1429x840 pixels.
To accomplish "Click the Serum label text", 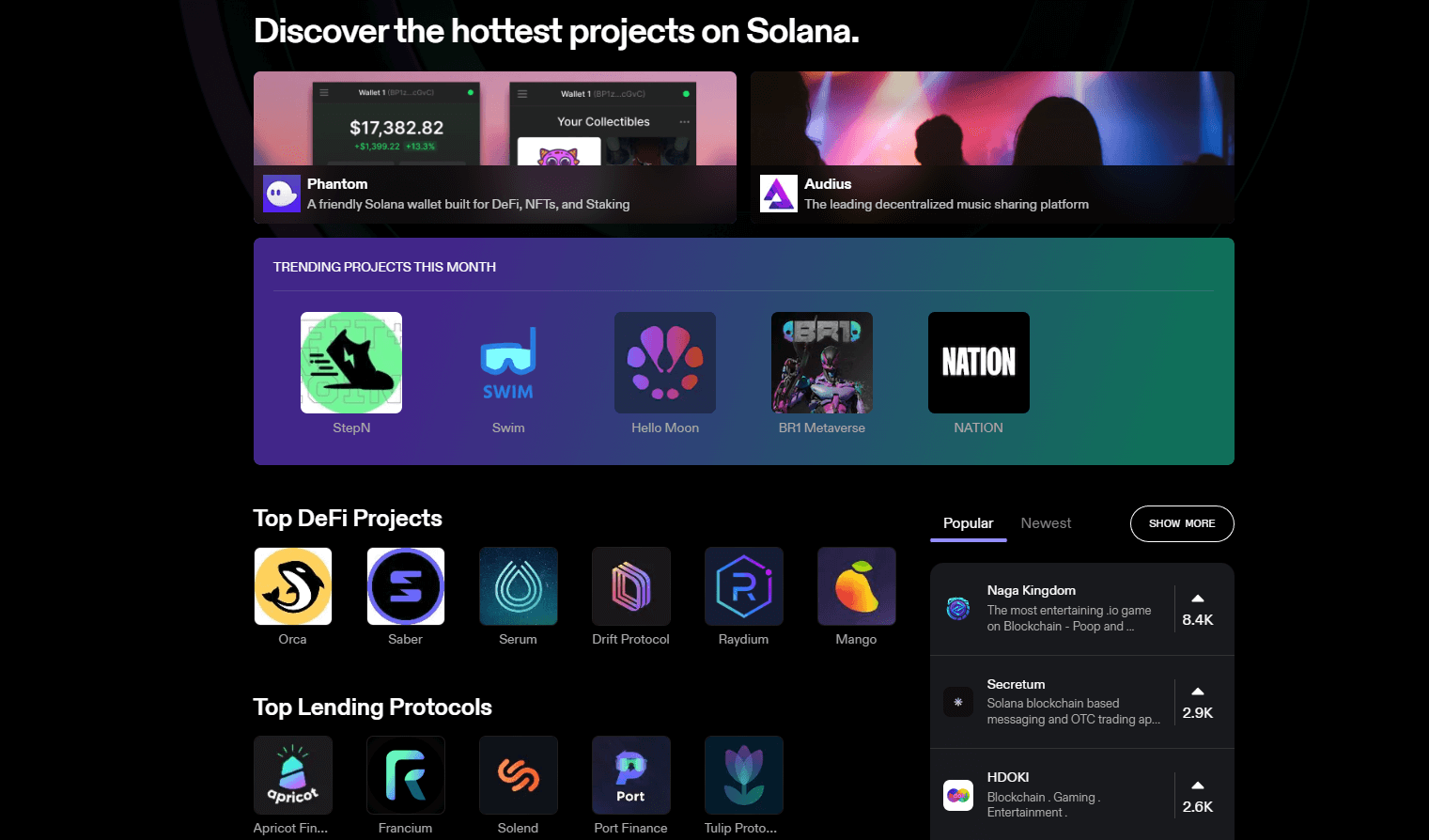I will (x=519, y=639).
